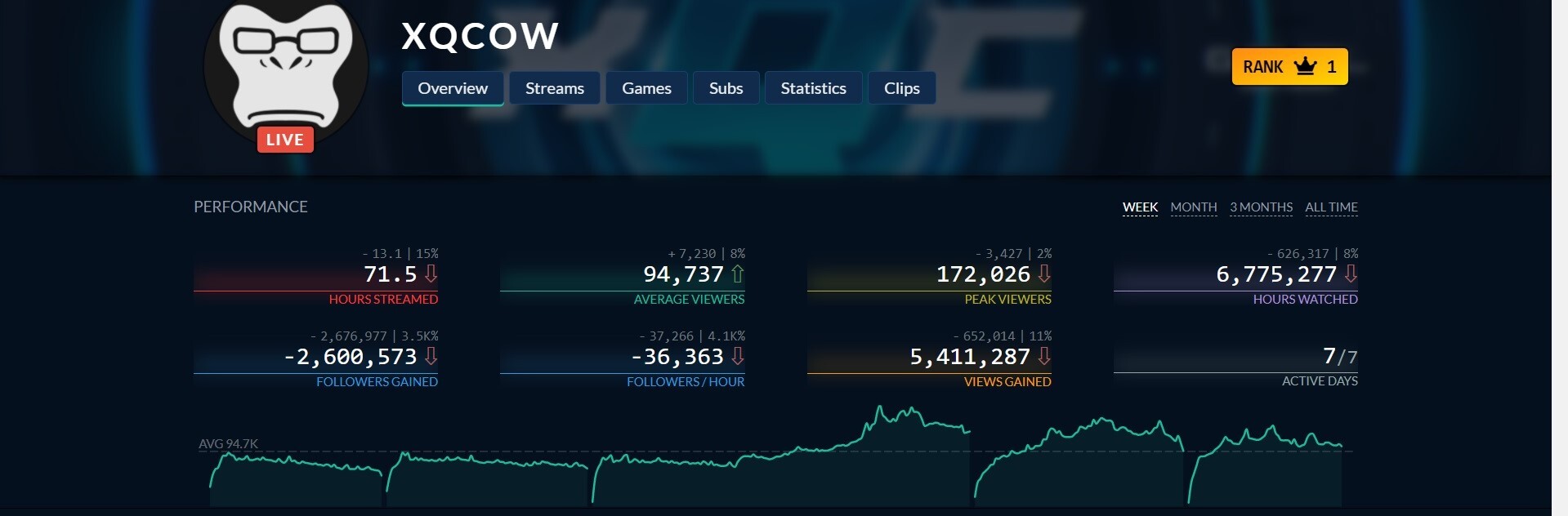Click the 5,411,287 views gained value
This screenshot has width=1568, height=516.
(x=970, y=357)
